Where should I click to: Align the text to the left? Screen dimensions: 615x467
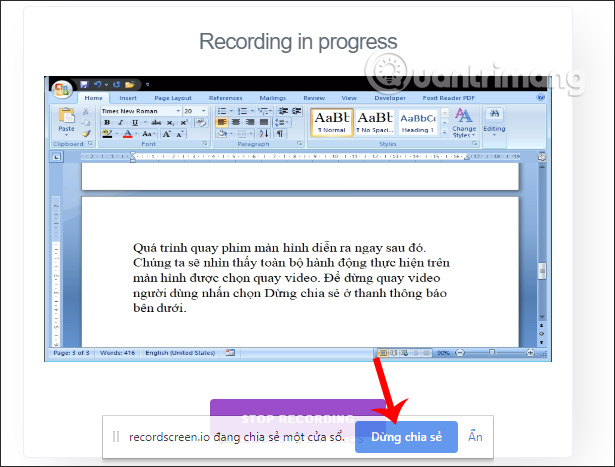click(x=222, y=122)
